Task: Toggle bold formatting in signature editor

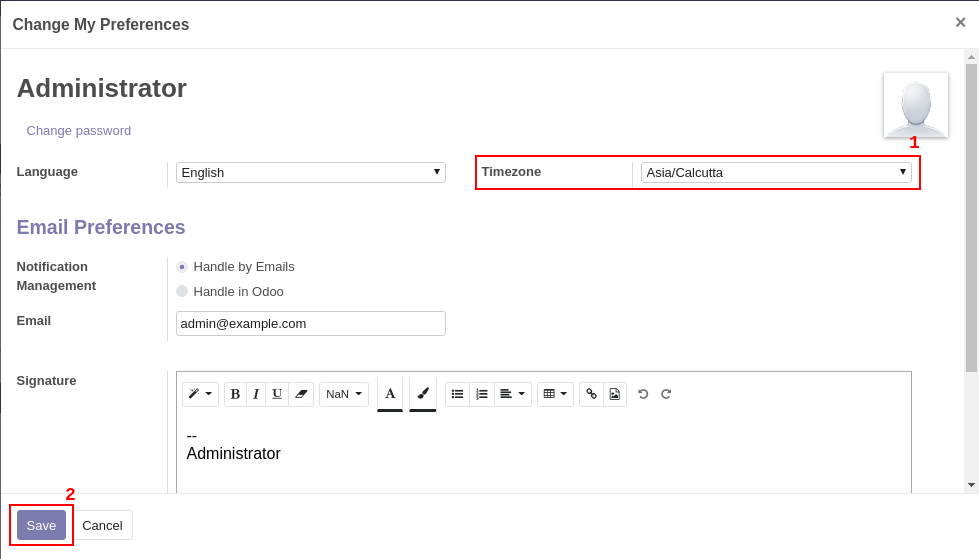Action: [x=235, y=394]
